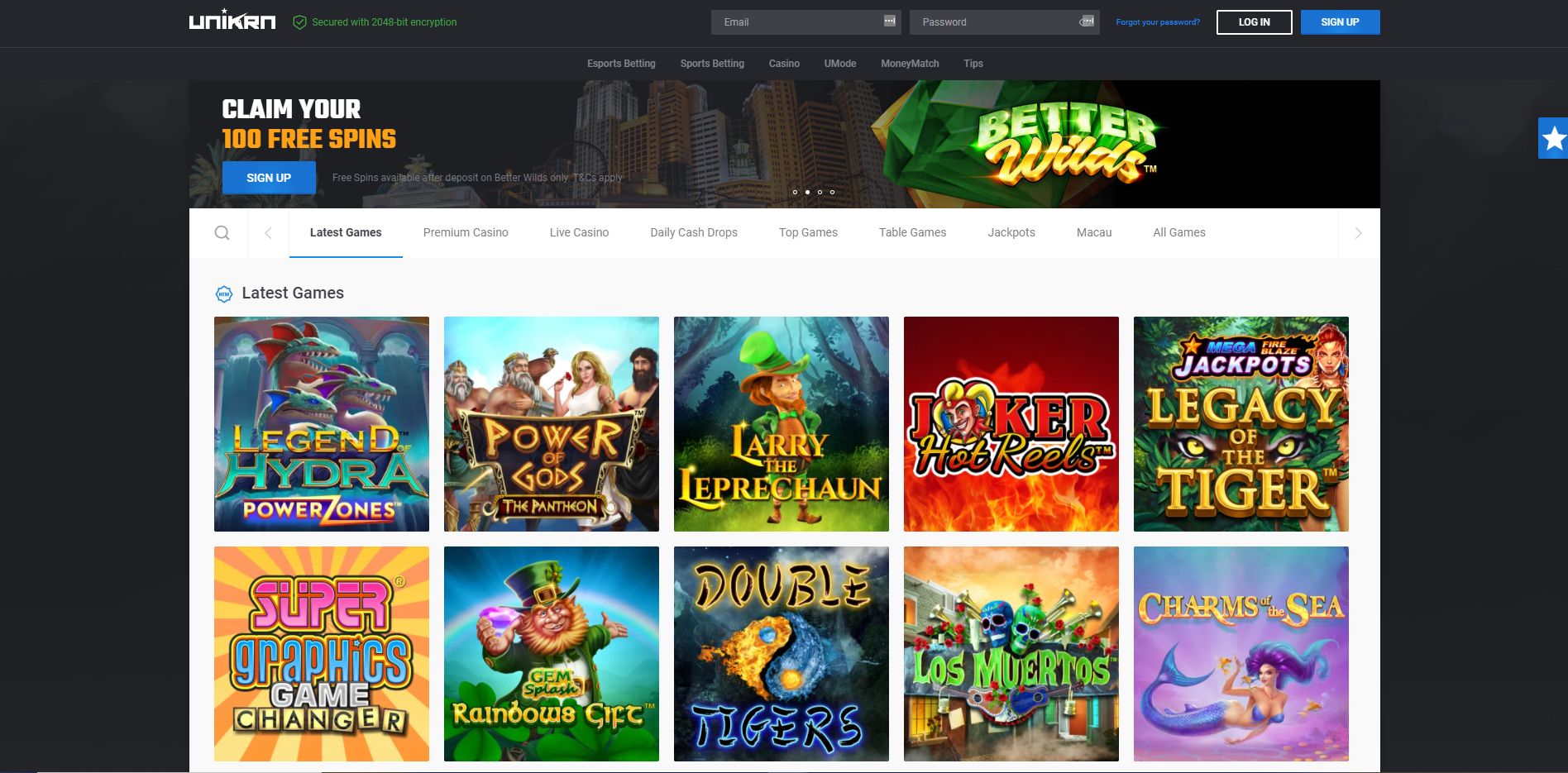Open the UMode menu item
The width and height of the screenshot is (1568, 773).
point(840,64)
